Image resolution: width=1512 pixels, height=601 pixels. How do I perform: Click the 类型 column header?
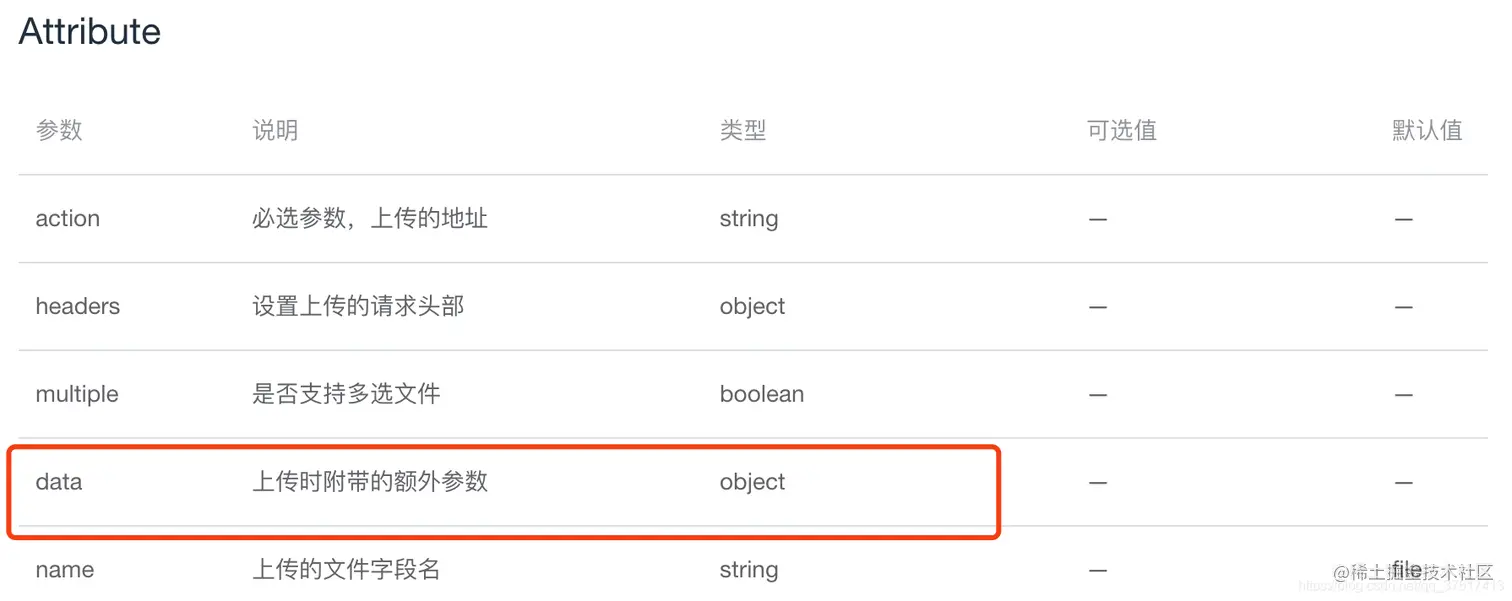point(742,130)
